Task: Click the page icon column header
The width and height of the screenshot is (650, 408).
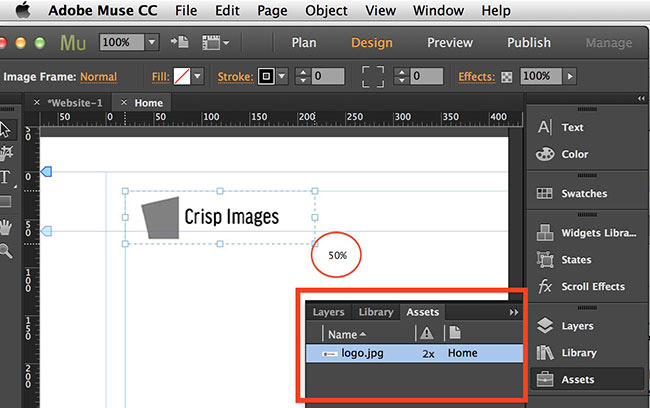Action: click(455, 333)
